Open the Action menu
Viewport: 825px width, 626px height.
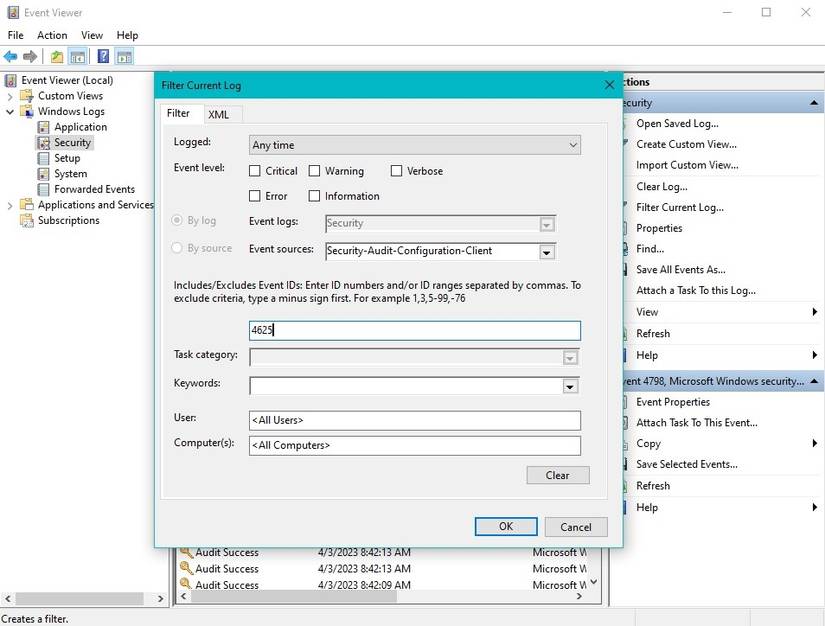(x=52, y=35)
